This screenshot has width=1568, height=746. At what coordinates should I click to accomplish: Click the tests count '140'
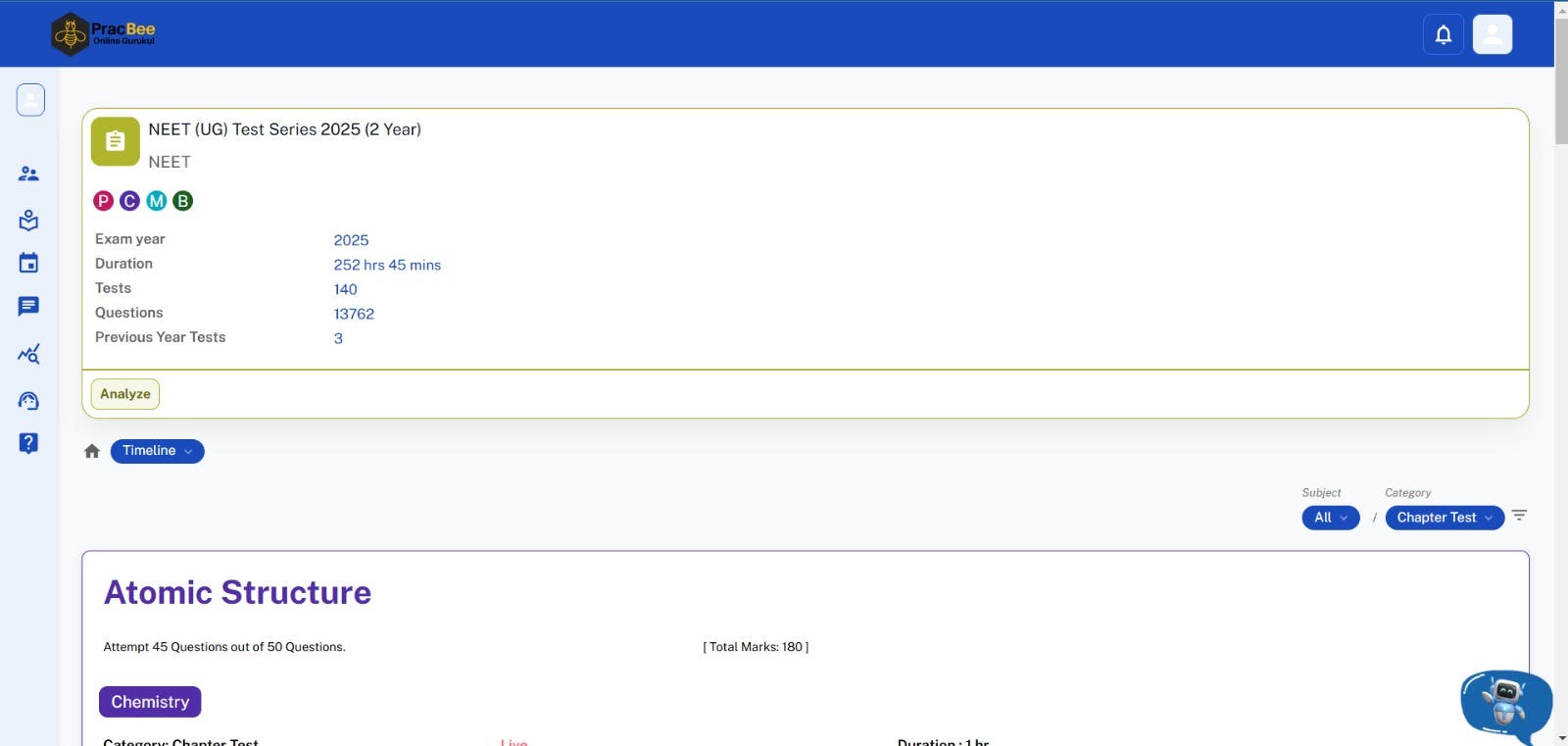click(345, 289)
